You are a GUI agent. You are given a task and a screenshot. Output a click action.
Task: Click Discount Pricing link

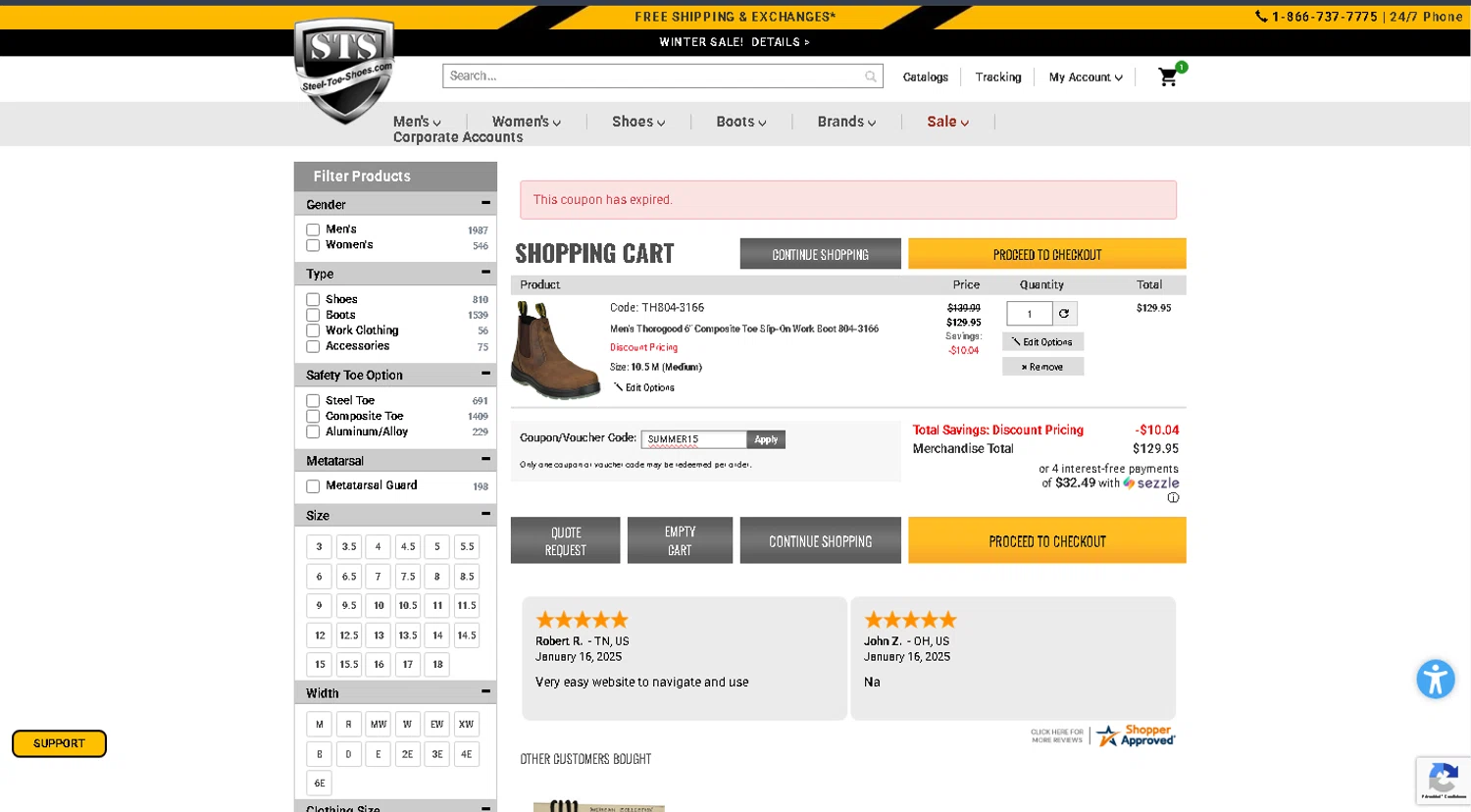click(x=643, y=347)
